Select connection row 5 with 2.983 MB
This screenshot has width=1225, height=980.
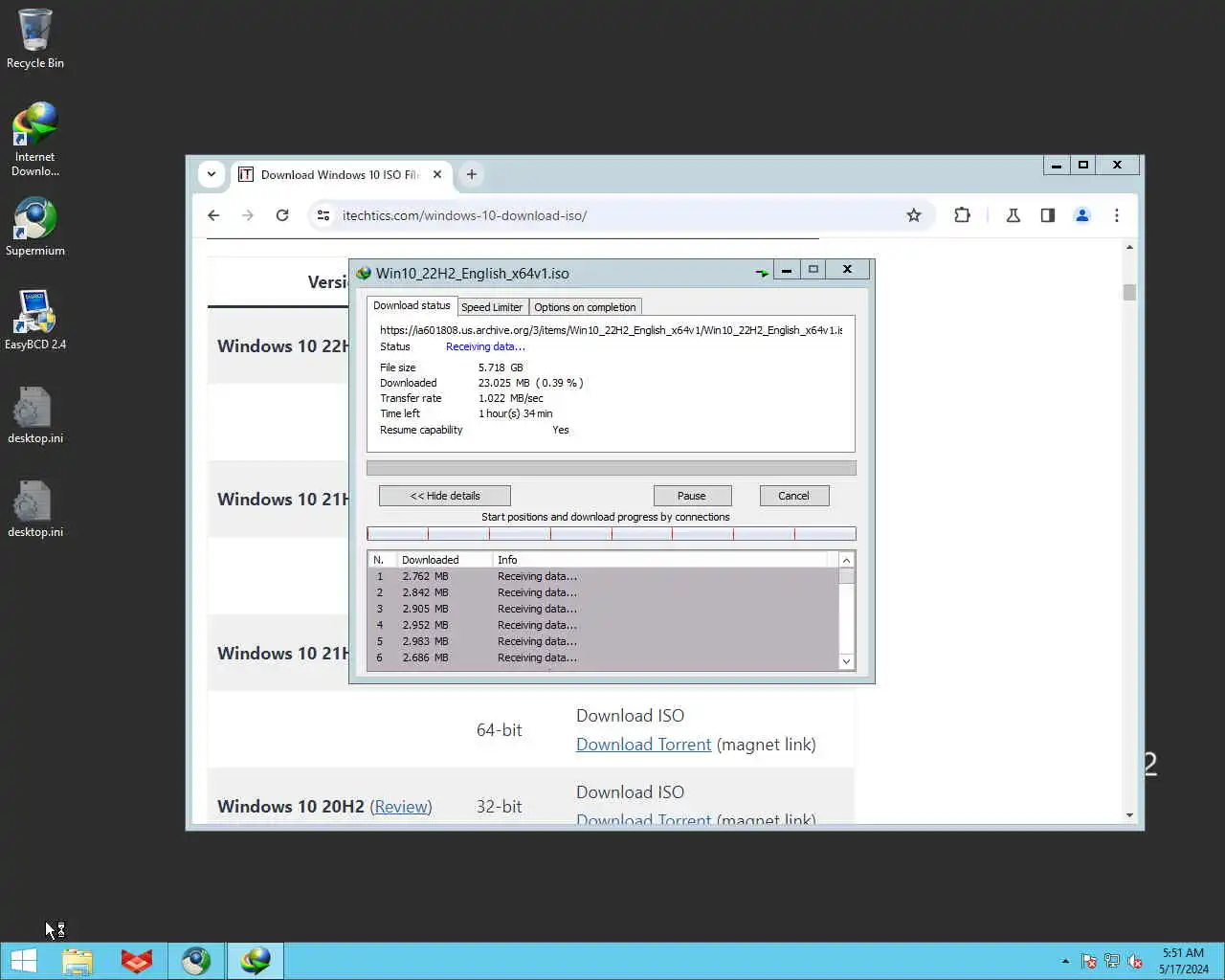click(603, 641)
